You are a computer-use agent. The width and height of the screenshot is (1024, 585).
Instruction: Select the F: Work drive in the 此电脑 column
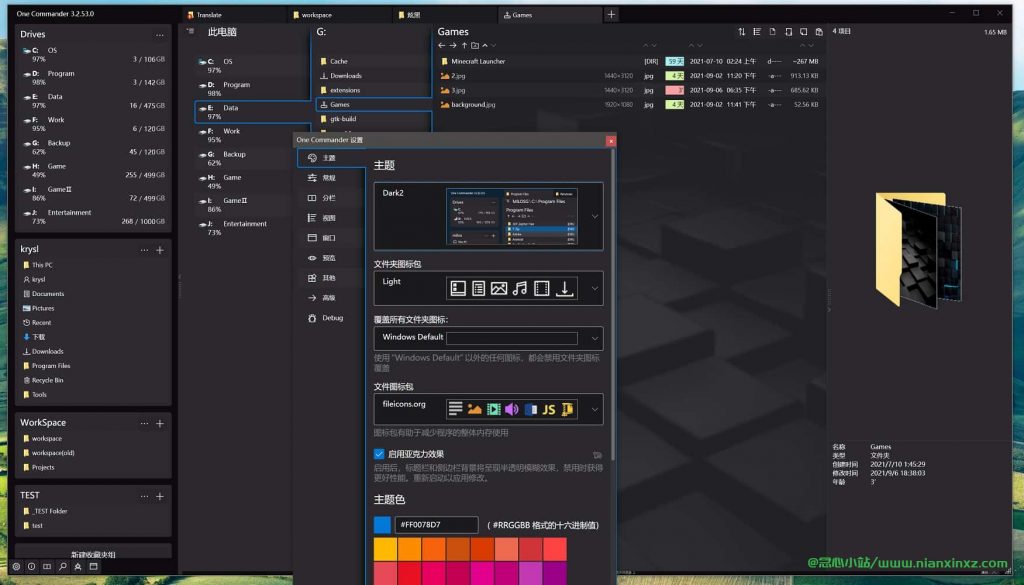tap(253, 135)
